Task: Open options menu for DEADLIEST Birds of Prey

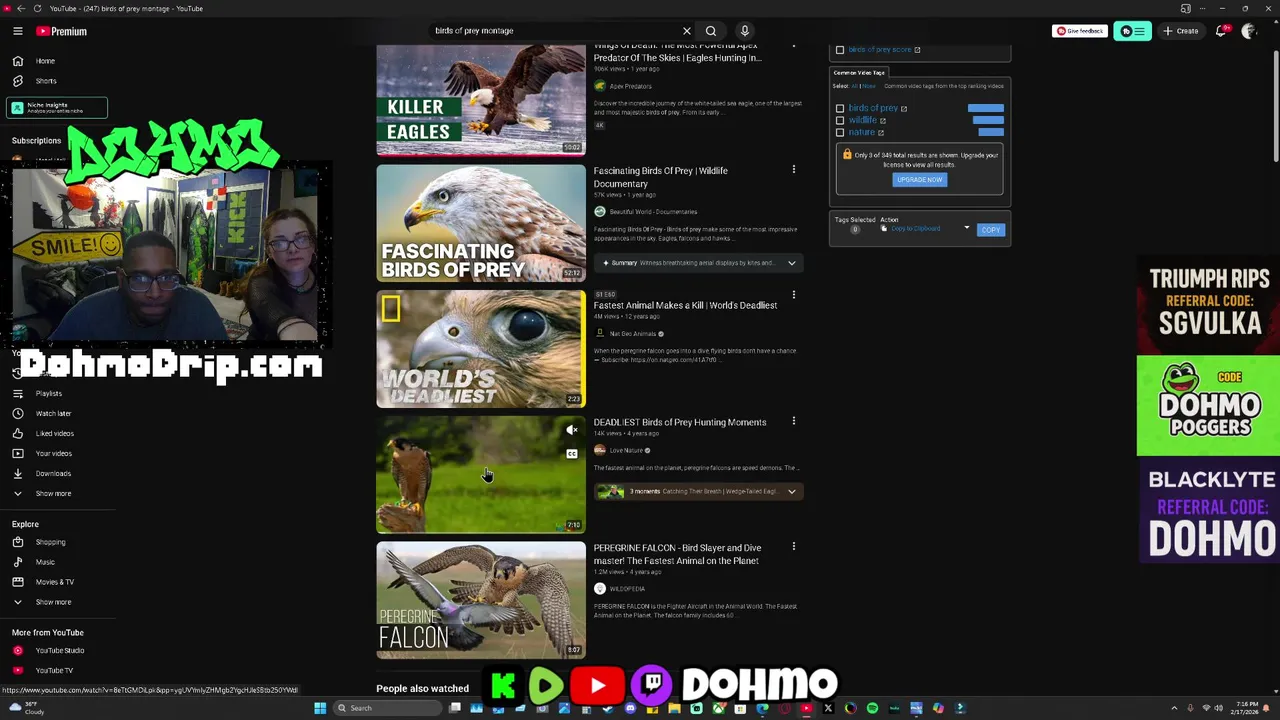Action: 794,421
